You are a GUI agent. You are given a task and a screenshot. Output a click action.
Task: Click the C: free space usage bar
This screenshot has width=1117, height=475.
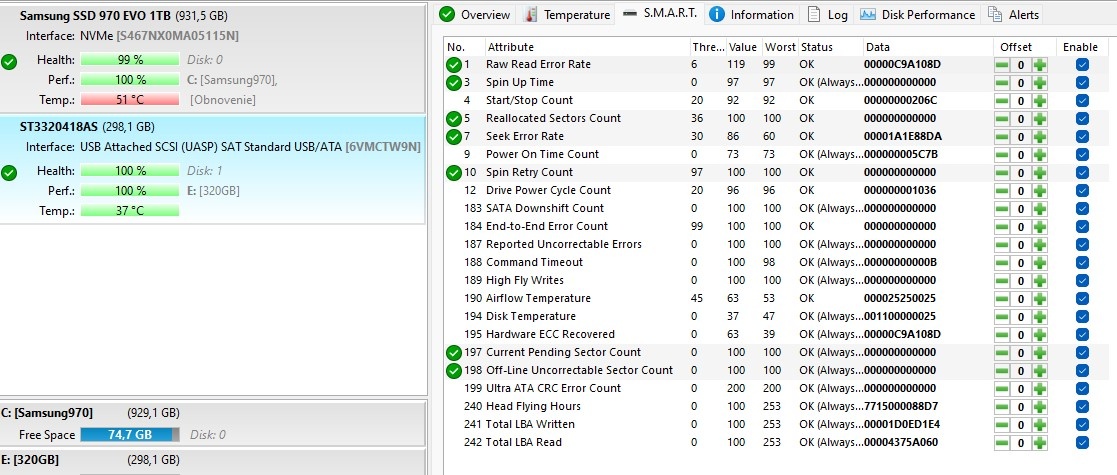tap(130, 435)
